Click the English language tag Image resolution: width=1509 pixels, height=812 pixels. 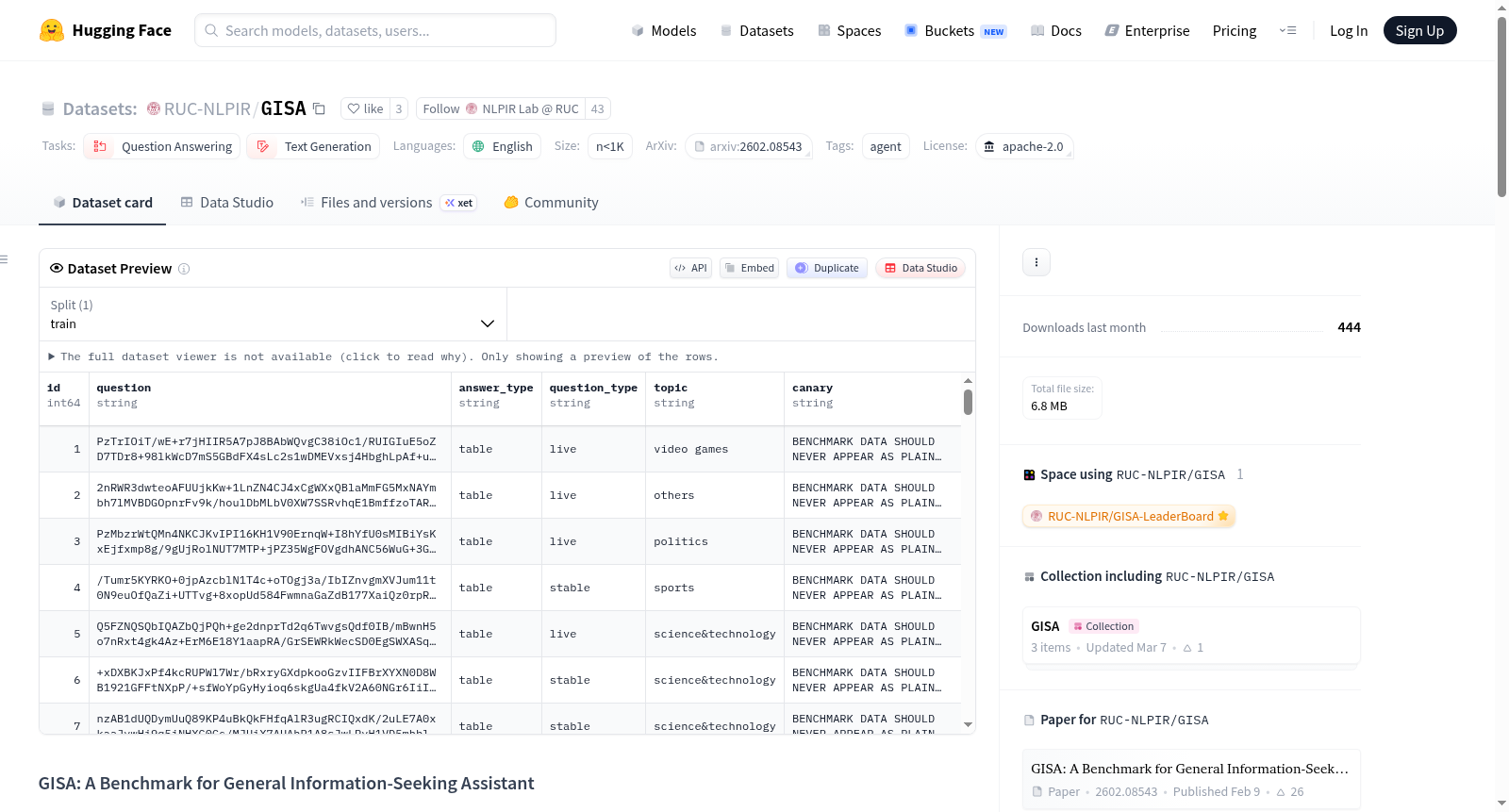[x=503, y=146]
